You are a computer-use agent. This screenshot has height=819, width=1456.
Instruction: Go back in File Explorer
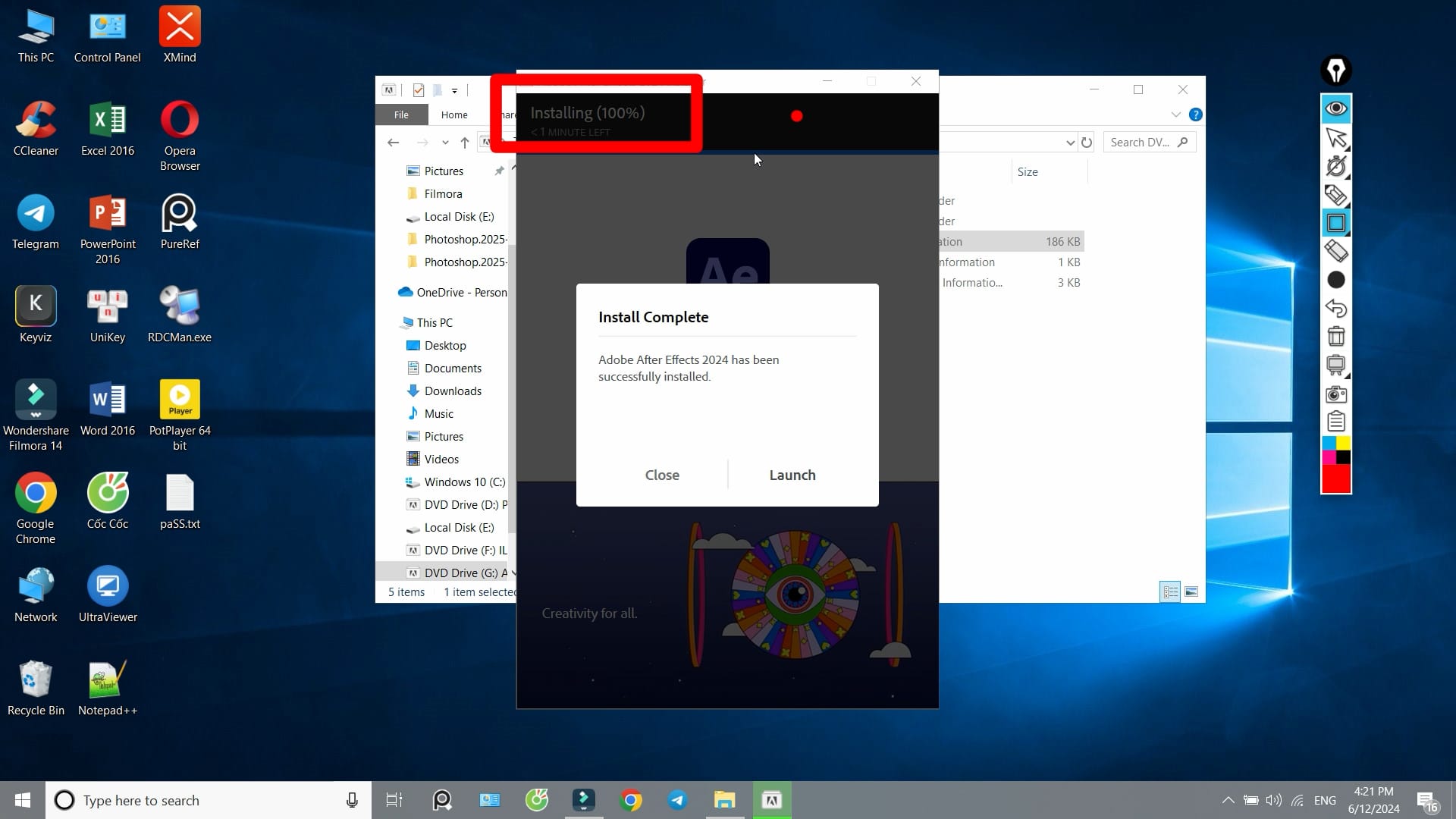coord(393,143)
